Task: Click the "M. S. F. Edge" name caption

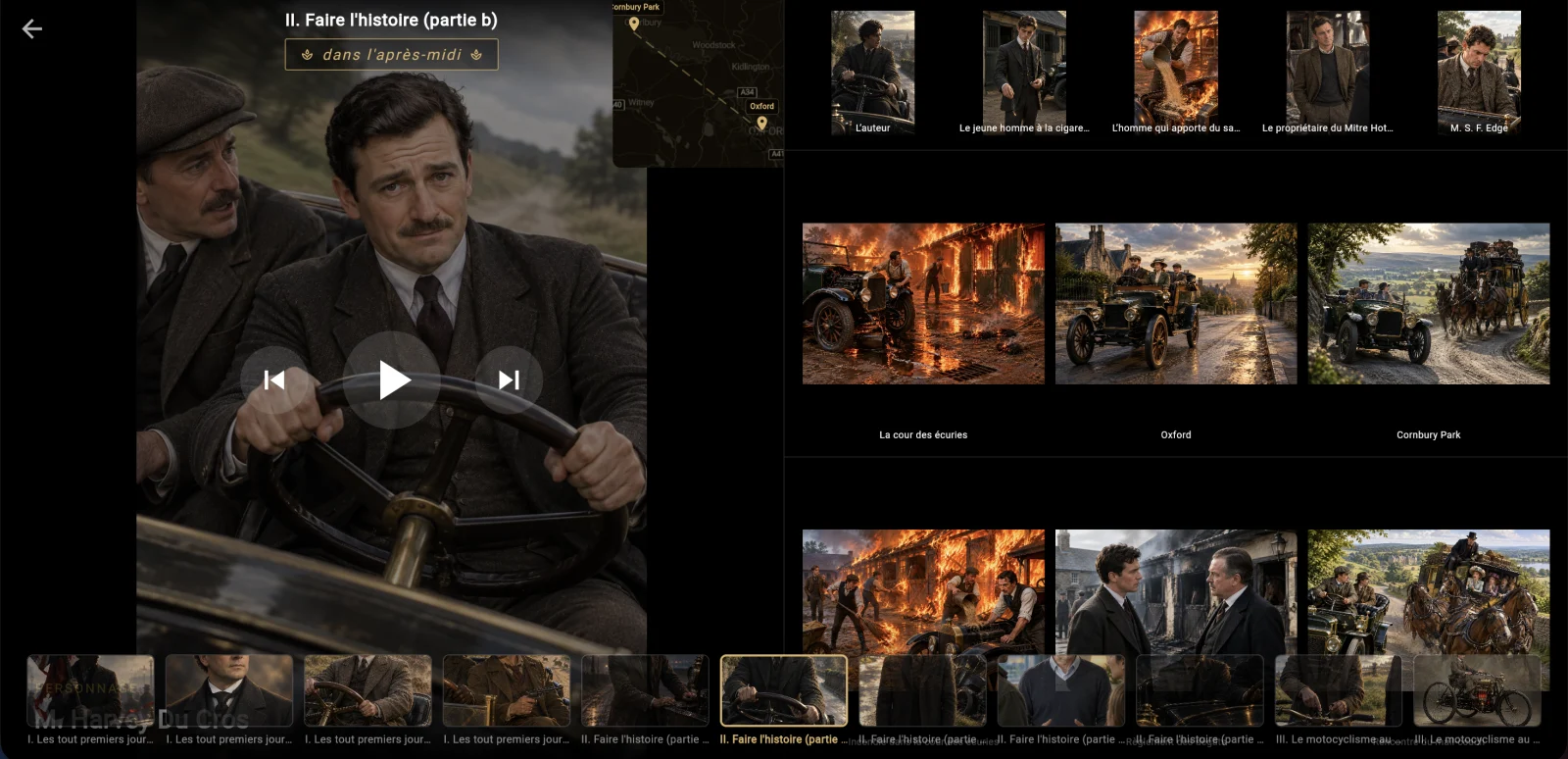Action: 1479,127
